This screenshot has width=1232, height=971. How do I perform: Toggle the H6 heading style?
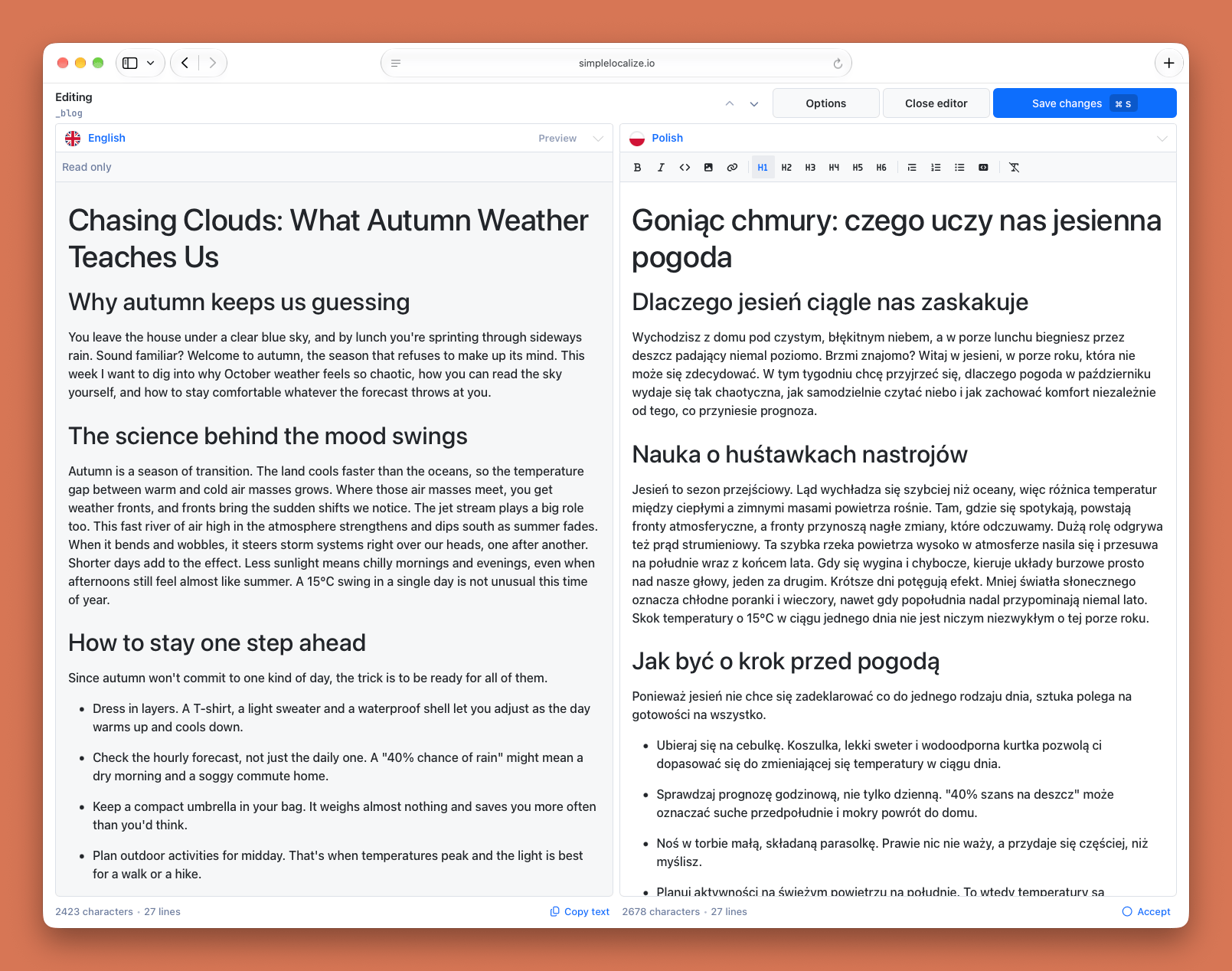pyautogui.click(x=881, y=167)
